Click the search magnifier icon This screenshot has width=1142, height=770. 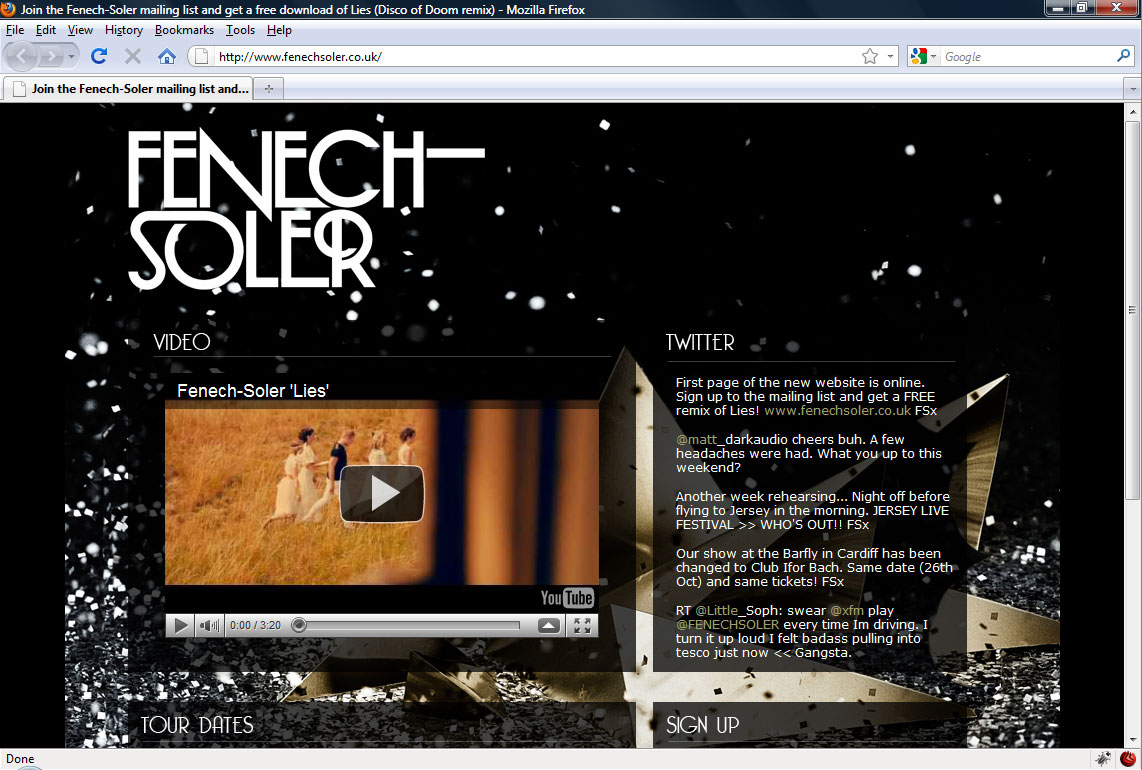pos(1124,55)
